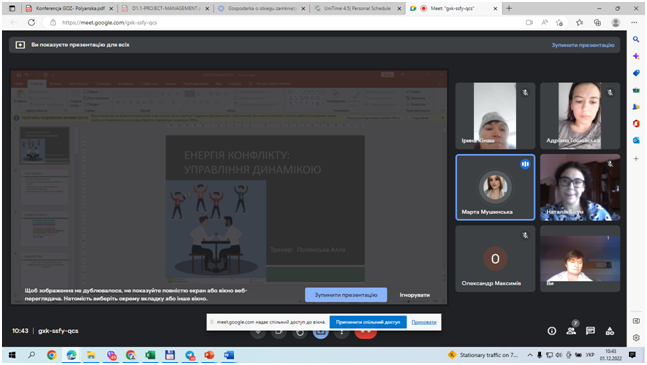Click the Приховати link in the sharing bar
The width and height of the screenshot is (647, 365).
click(x=424, y=322)
